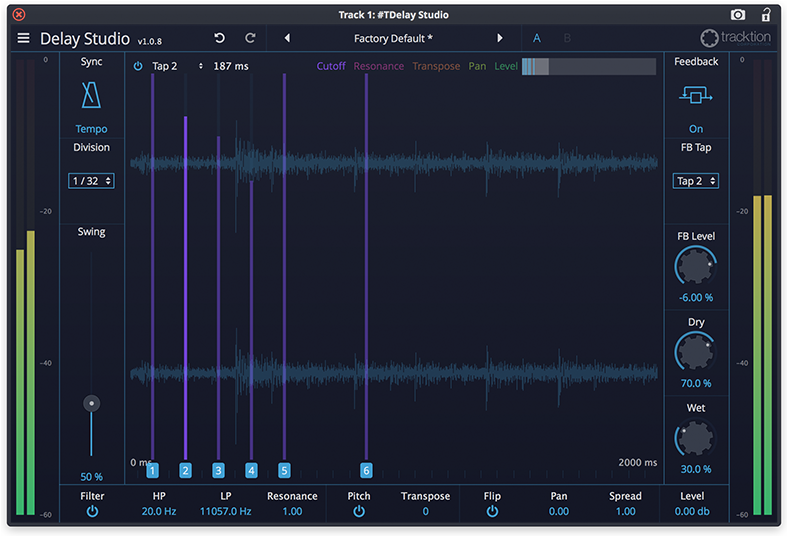Select tap marker 5
This screenshot has height=541, width=791.
coord(284,471)
